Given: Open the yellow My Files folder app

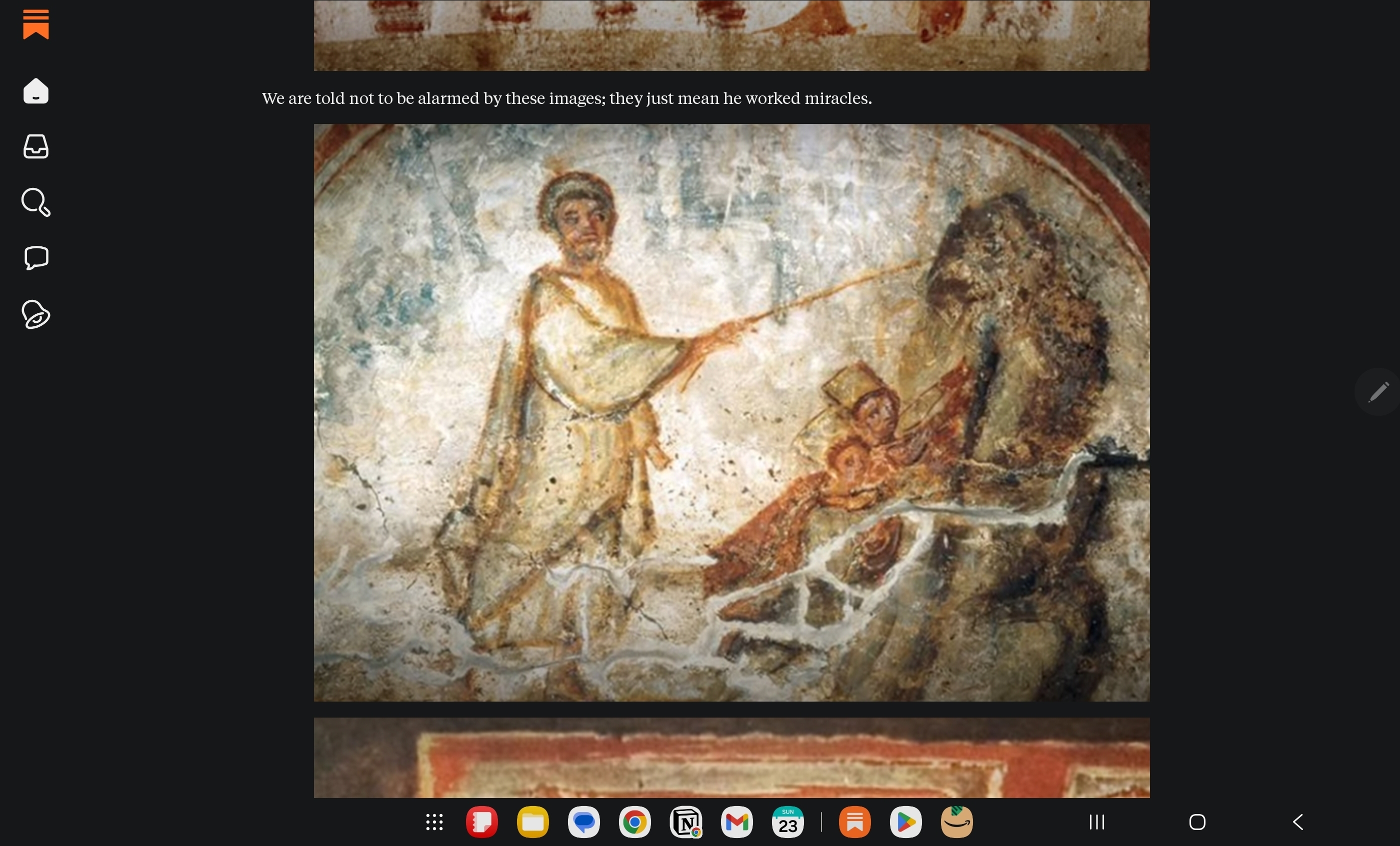Looking at the screenshot, I should (x=533, y=822).
